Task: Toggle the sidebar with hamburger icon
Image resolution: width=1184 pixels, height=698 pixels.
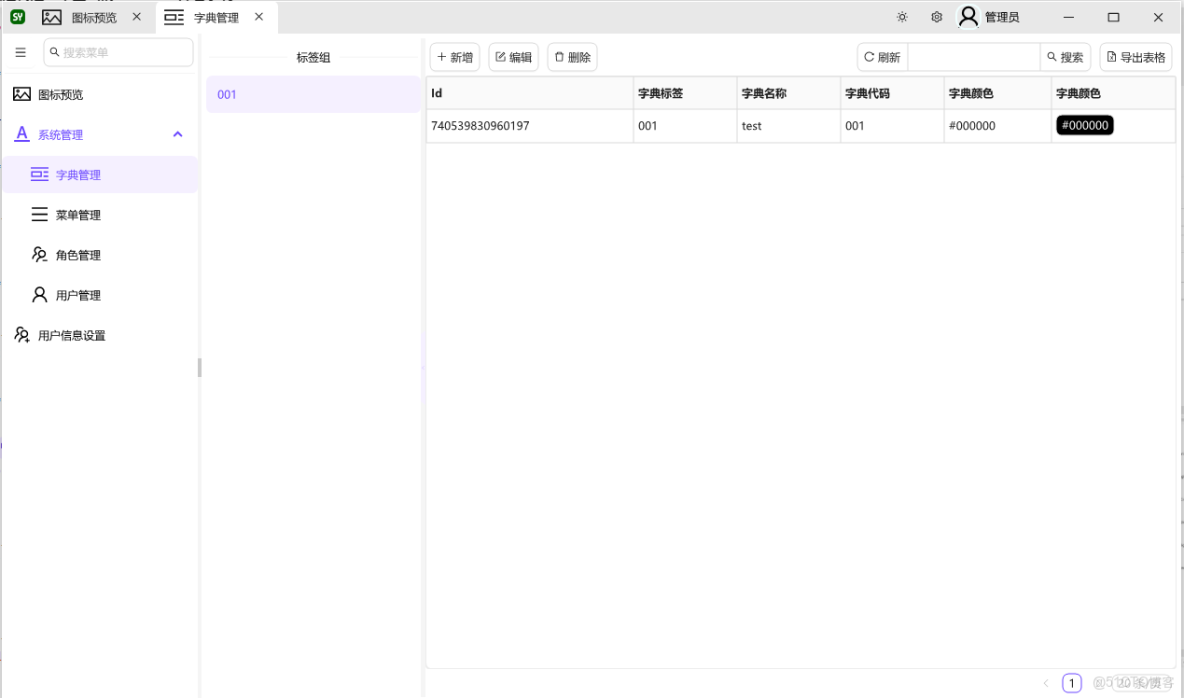Action: (x=20, y=52)
